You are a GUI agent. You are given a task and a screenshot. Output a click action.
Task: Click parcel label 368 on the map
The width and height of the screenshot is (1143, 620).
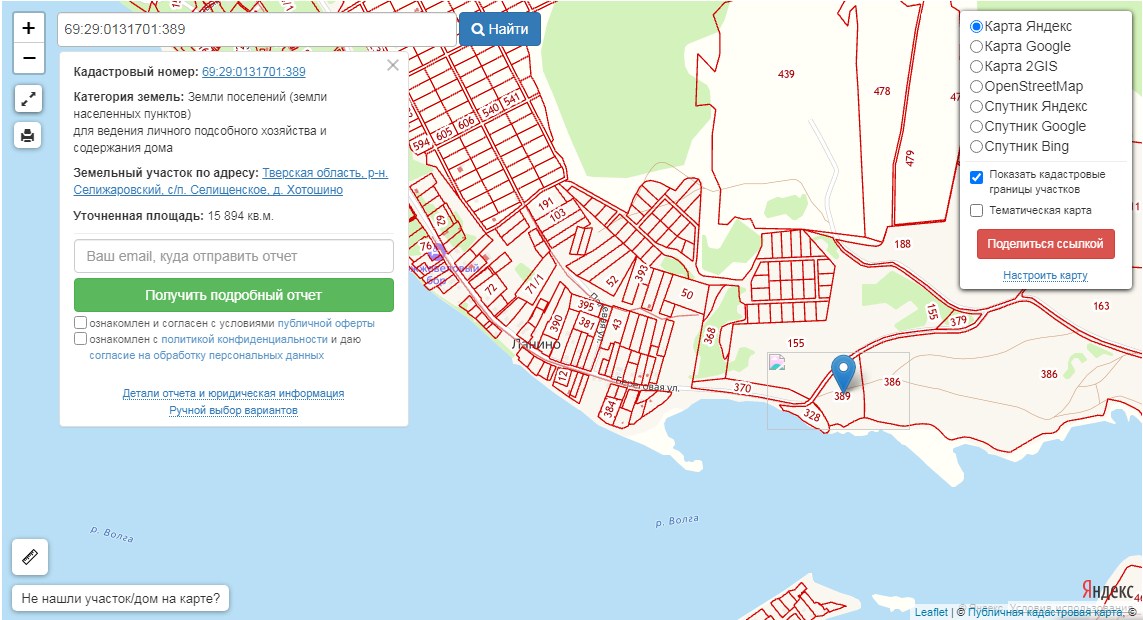tap(709, 336)
